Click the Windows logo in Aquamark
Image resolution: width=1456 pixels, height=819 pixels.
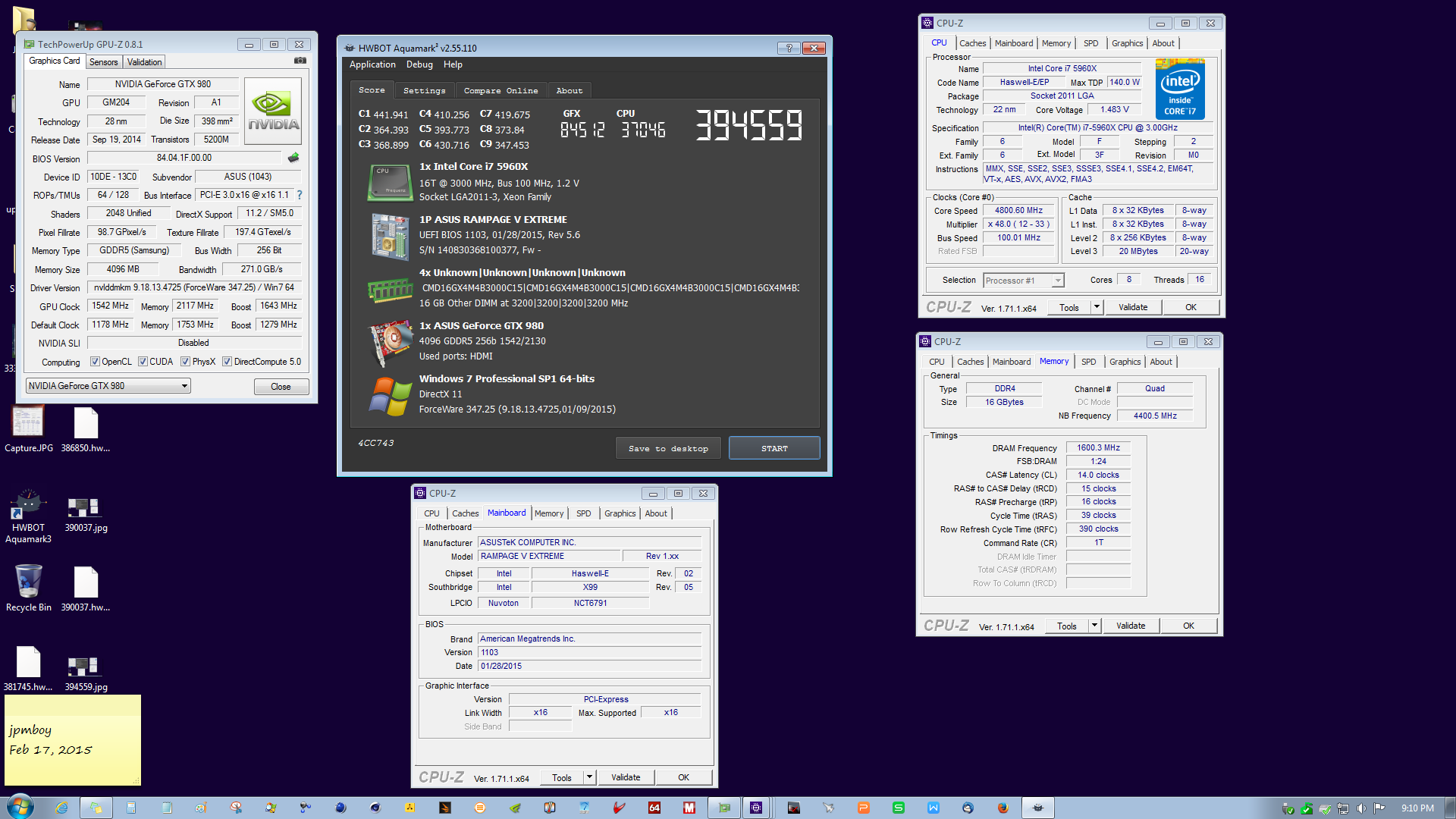coord(390,396)
